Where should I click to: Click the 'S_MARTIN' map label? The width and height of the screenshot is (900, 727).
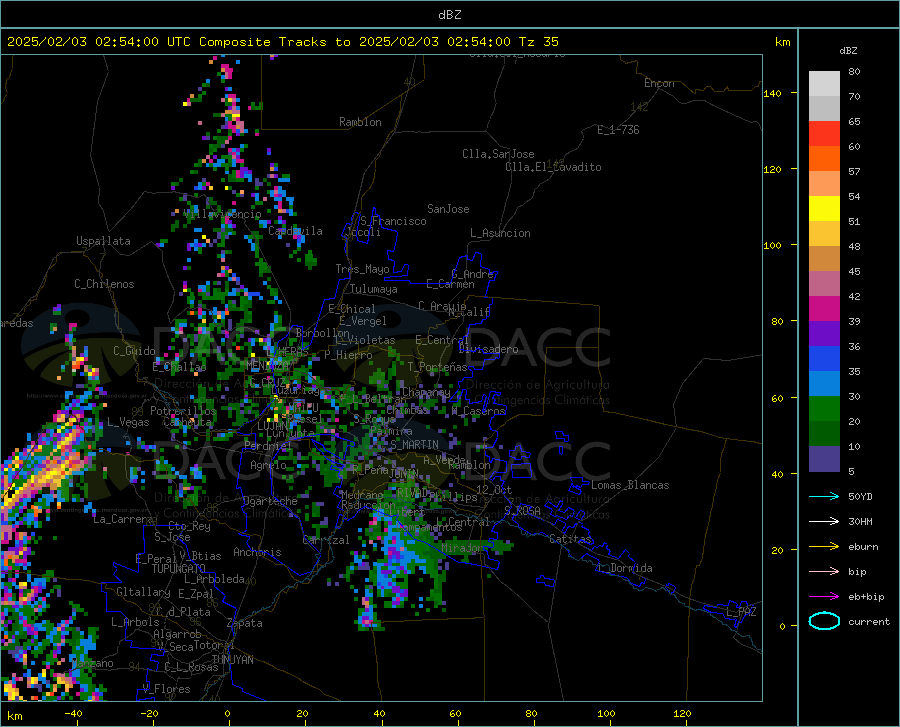click(x=414, y=445)
